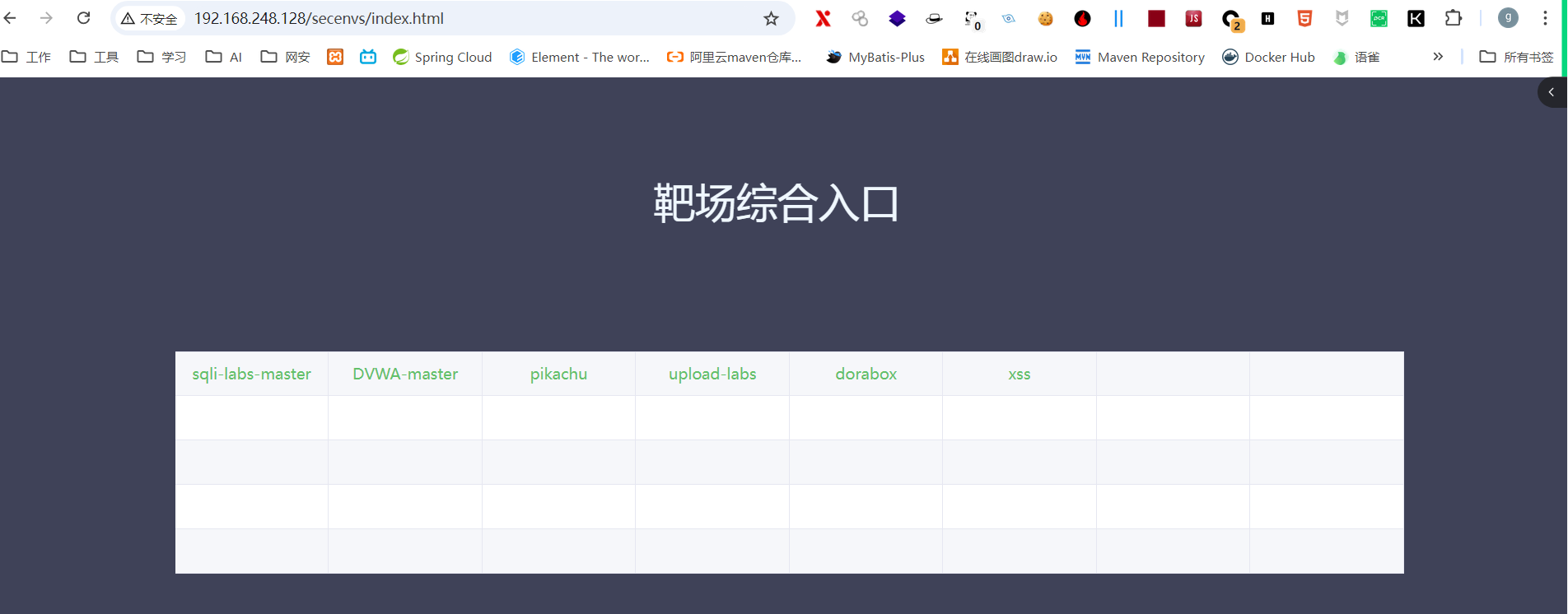Image resolution: width=1568 pixels, height=614 pixels.
Task: Open the black K extension
Action: pos(1416,18)
